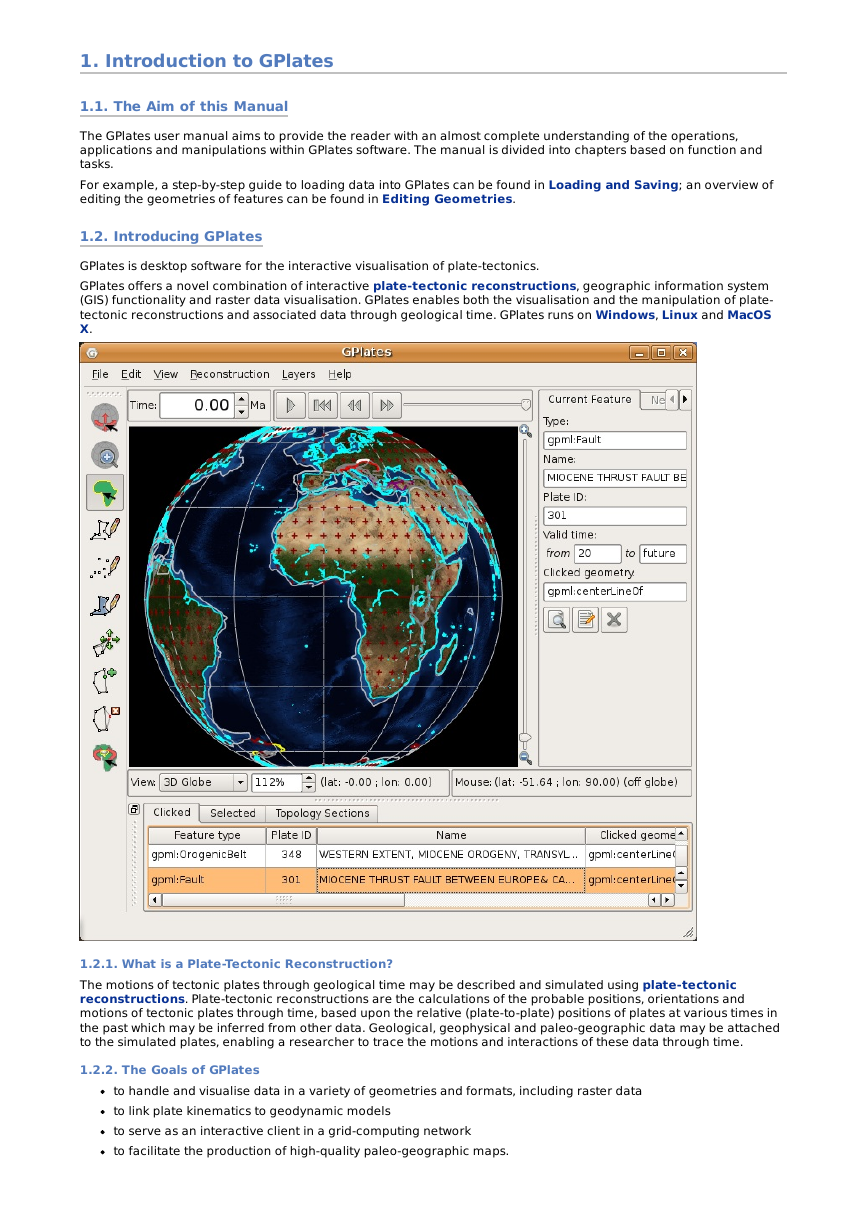Decrease the Time value with down arrow
This screenshot has height=1228, width=868.
pos(241,411)
